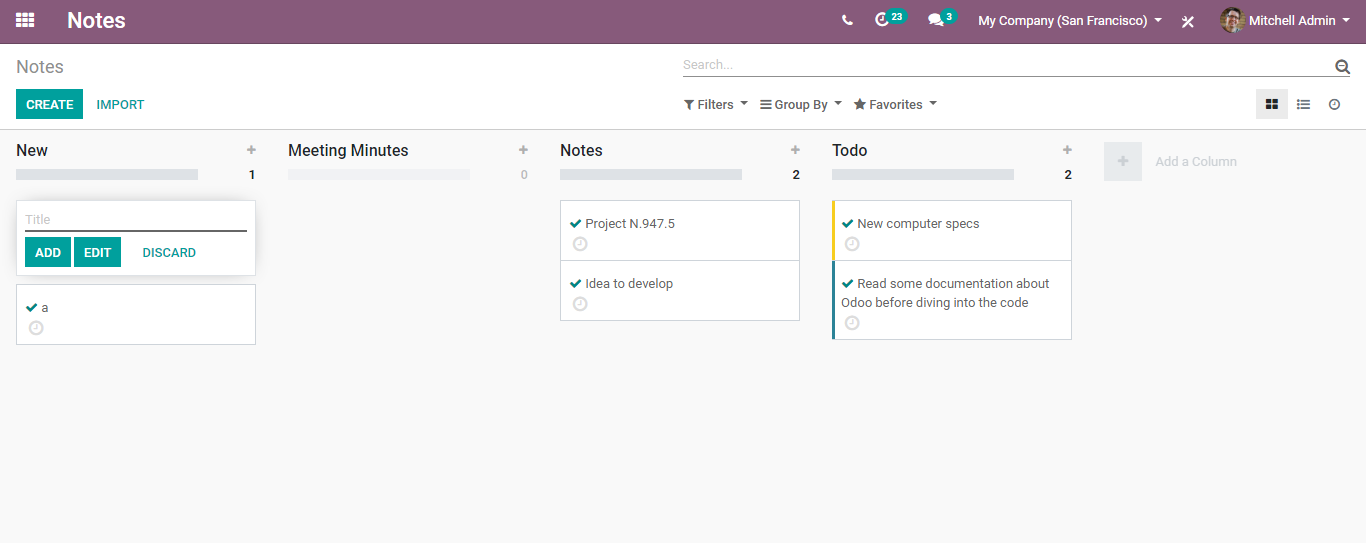Click activity clock on New computer specs card
This screenshot has width=1366, height=543.
[852, 244]
